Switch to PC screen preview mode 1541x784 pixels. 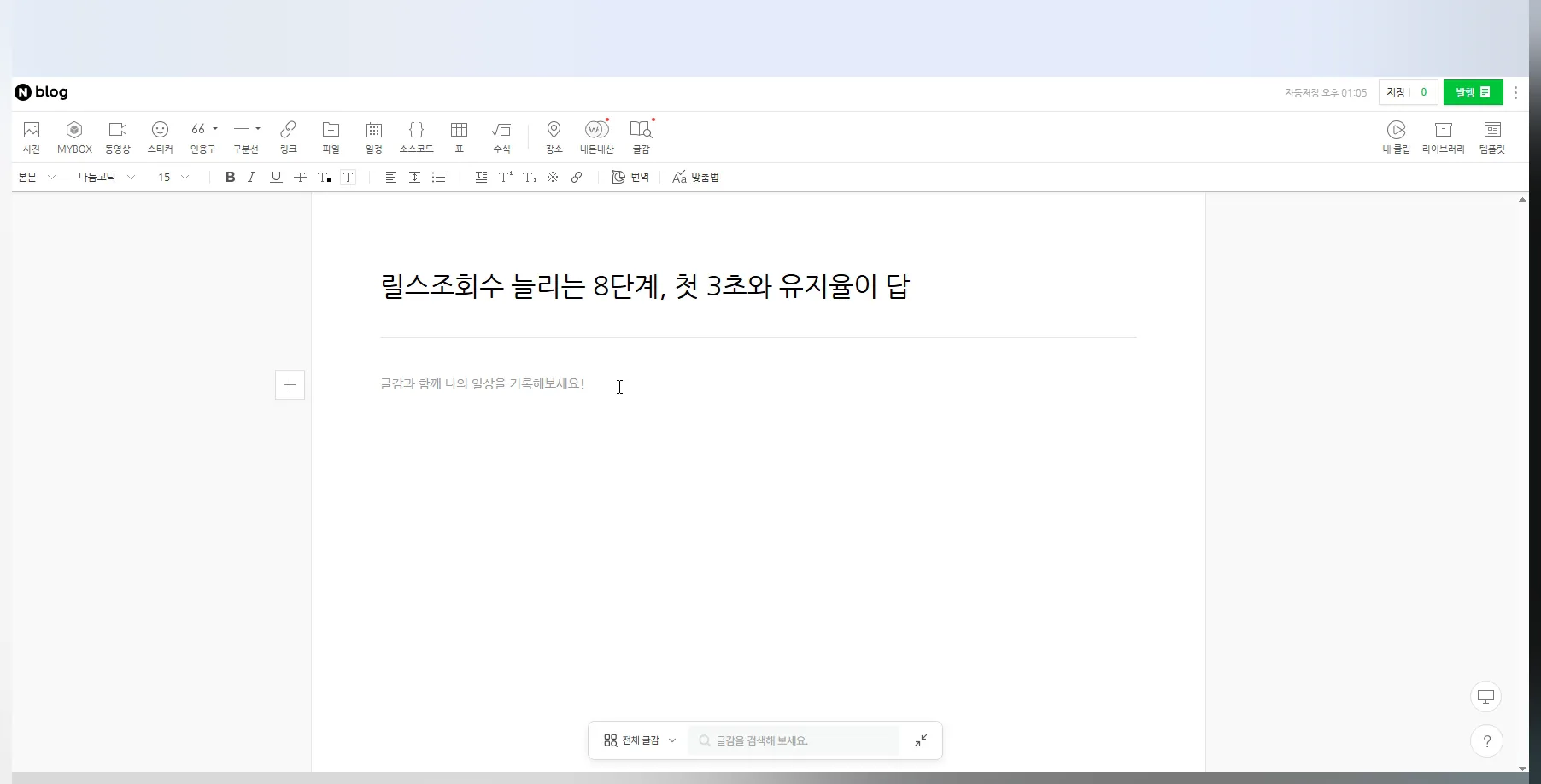pyautogui.click(x=1485, y=697)
